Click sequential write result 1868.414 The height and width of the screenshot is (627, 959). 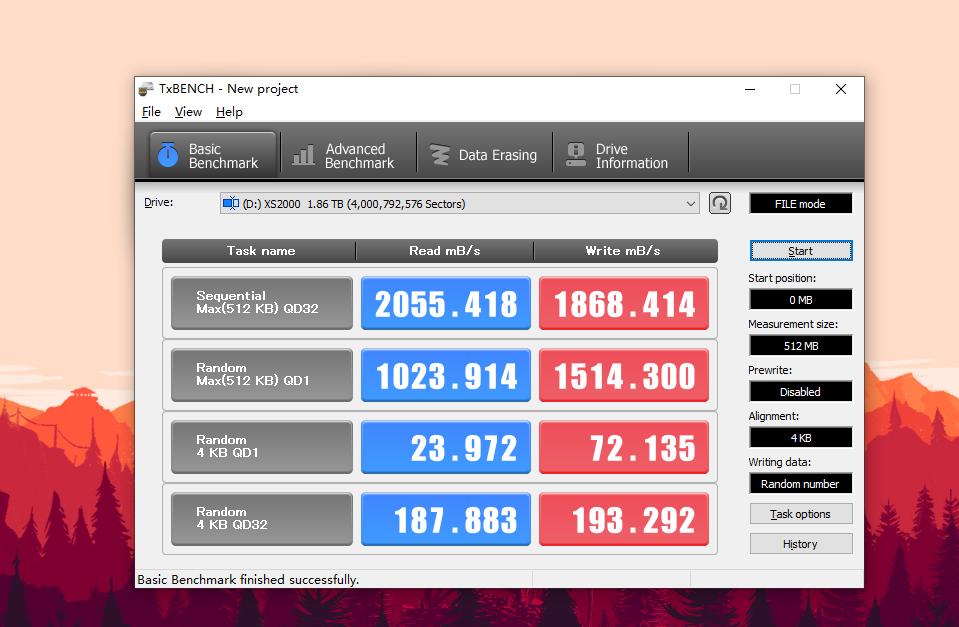tap(624, 303)
